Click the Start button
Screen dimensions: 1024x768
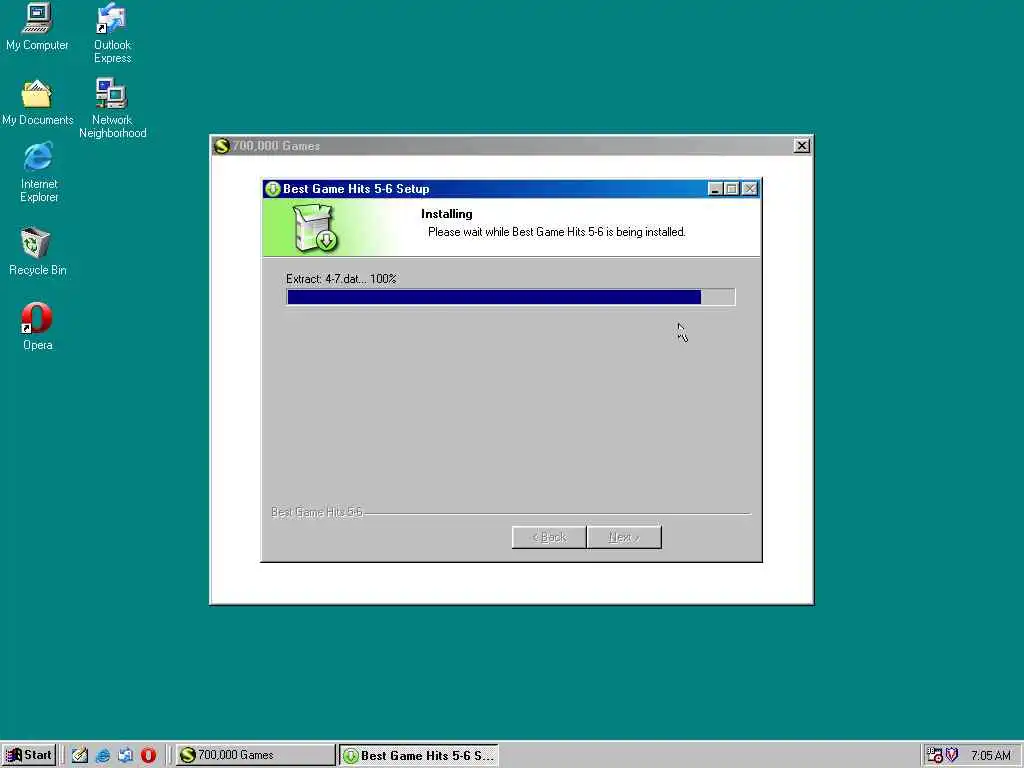(x=29, y=755)
